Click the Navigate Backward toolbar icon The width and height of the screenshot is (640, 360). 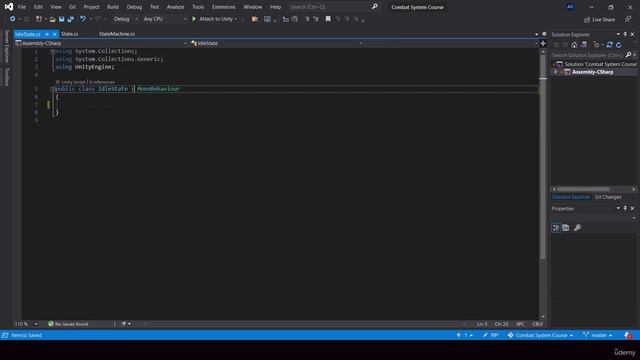[12, 19]
